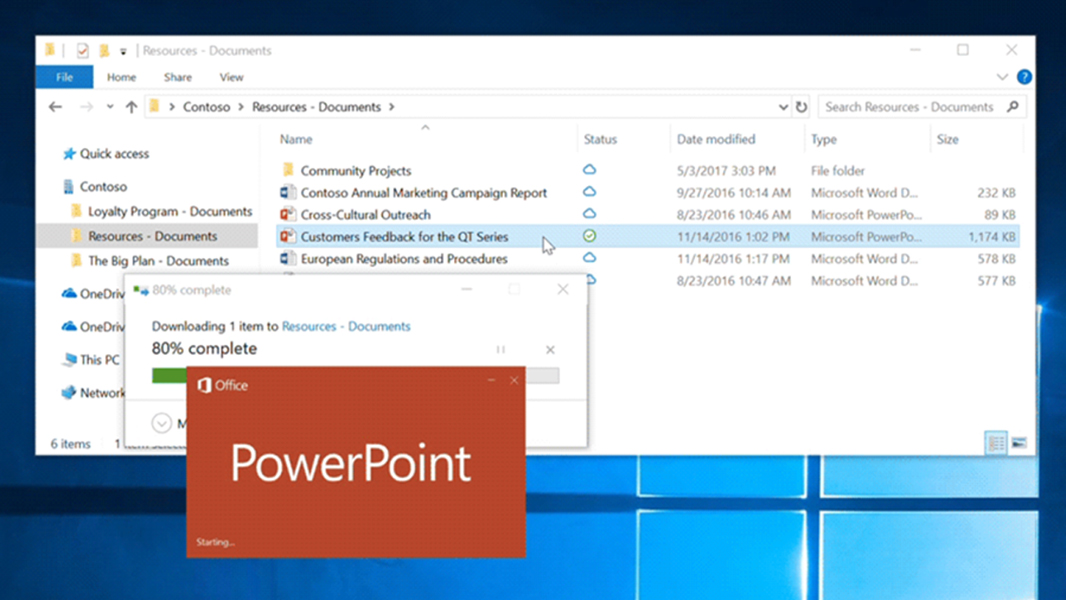This screenshot has height=600, width=1066.
Task: Click the address bar history dropdown arrow
Action: point(784,106)
